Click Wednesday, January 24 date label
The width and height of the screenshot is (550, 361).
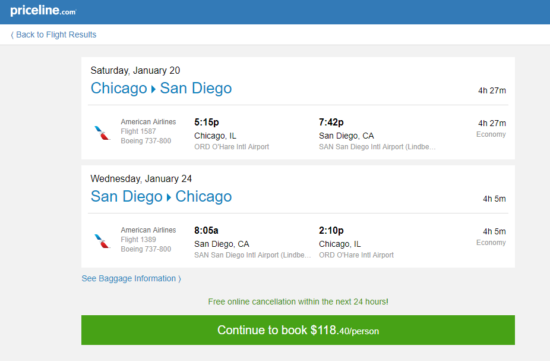141,179
